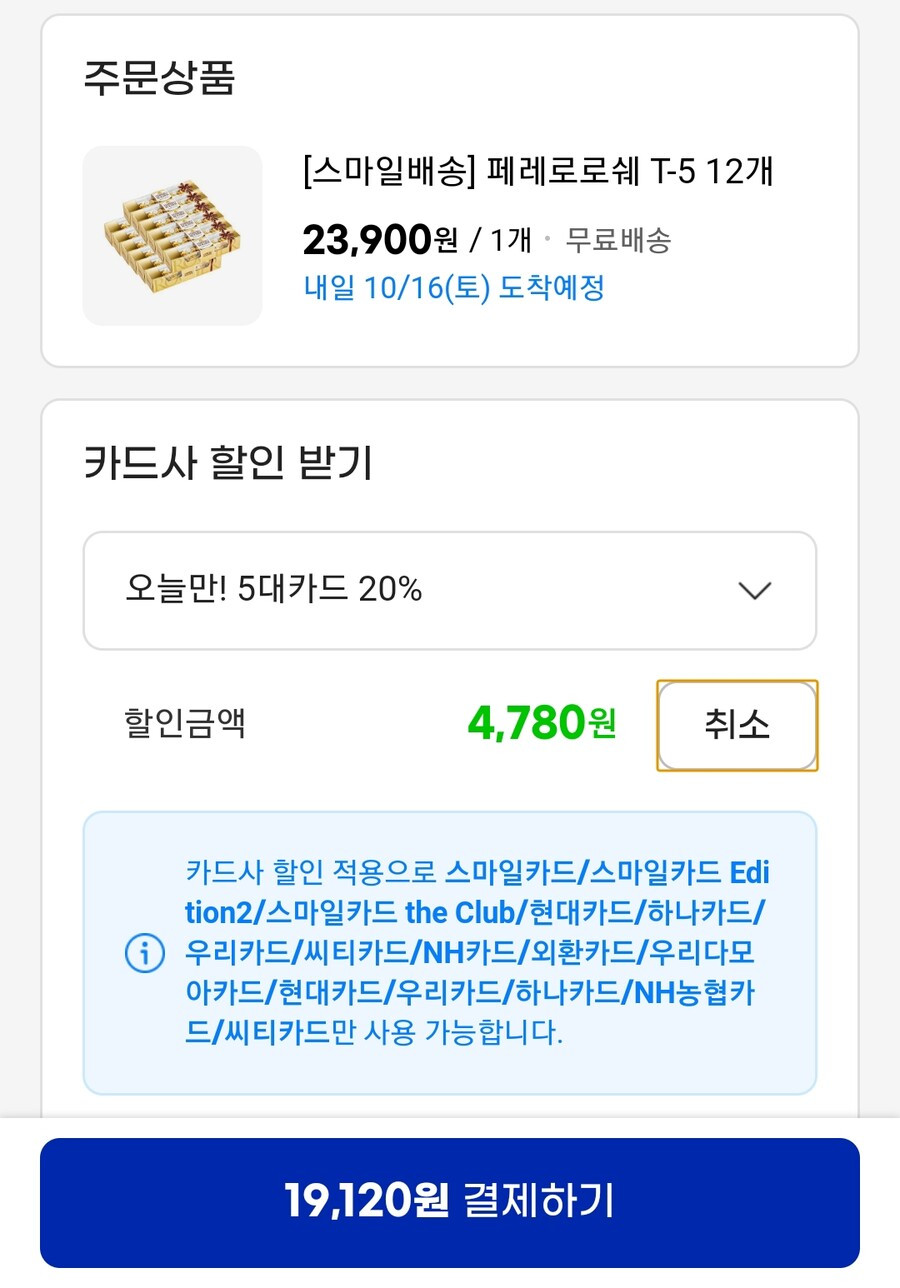900x1288 pixels.
Task: Select the 페레로로쉐 T-5 12개 product title
Action: pyautogui.click(x=538, y=172)
